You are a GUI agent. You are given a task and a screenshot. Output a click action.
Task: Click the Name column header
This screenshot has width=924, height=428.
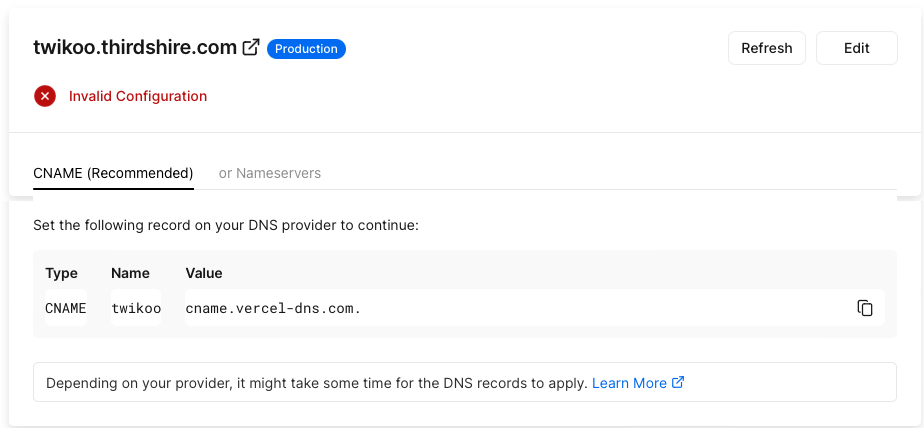click(x=130, y=273)
